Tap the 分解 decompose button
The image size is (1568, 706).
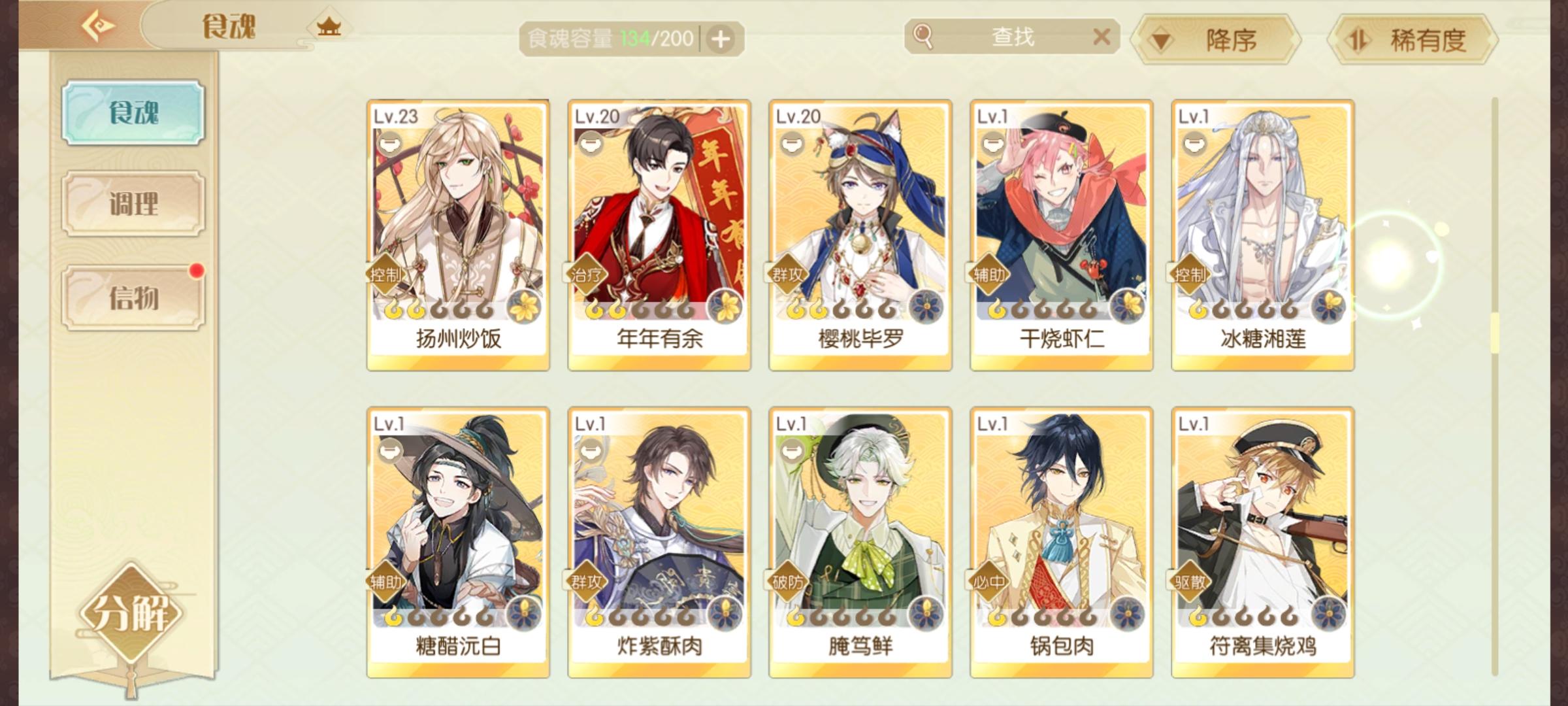pos(131,613)
